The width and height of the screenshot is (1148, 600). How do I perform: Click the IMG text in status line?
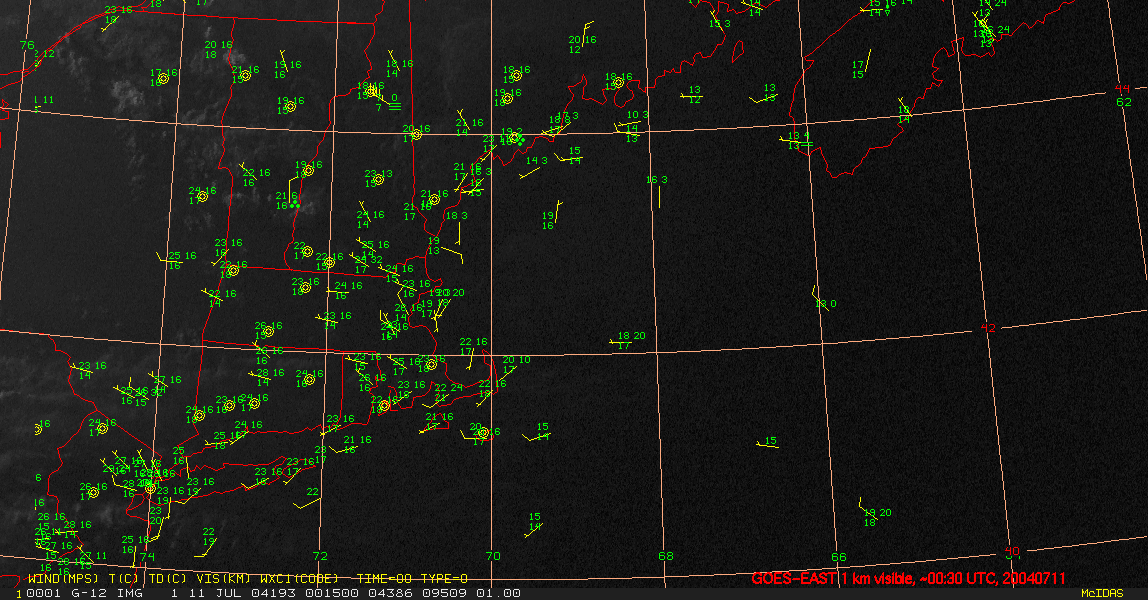coord(128,593)
